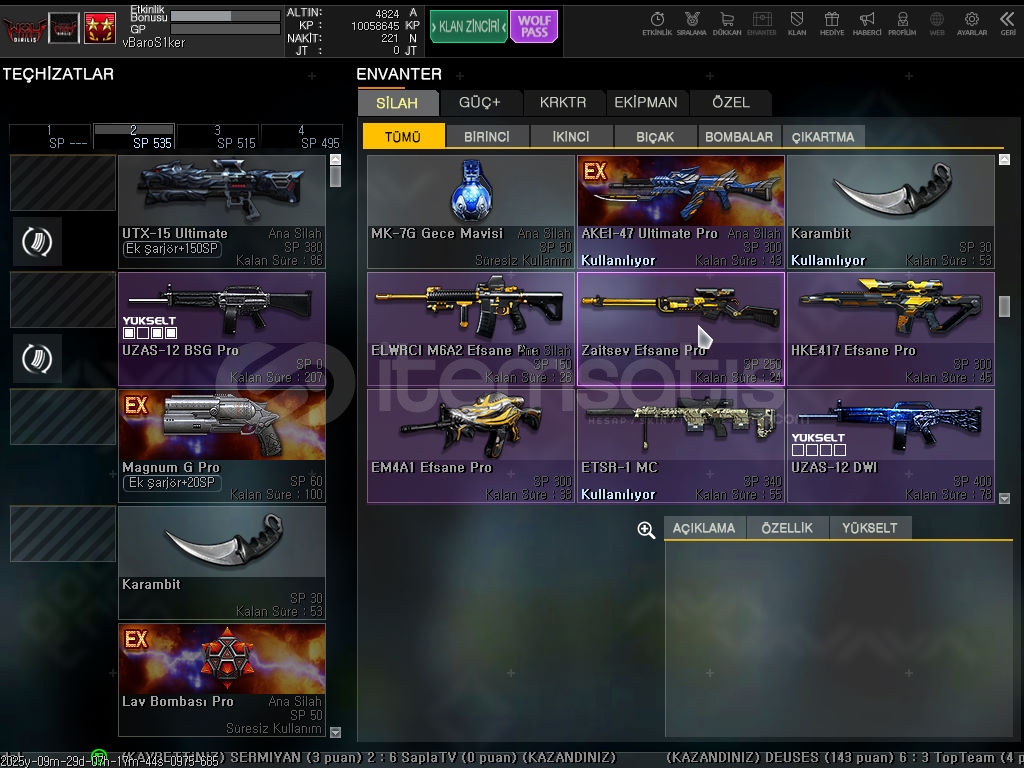
Task: Select the İKİNCİ filter tab
Action: [x=571, y=136]
